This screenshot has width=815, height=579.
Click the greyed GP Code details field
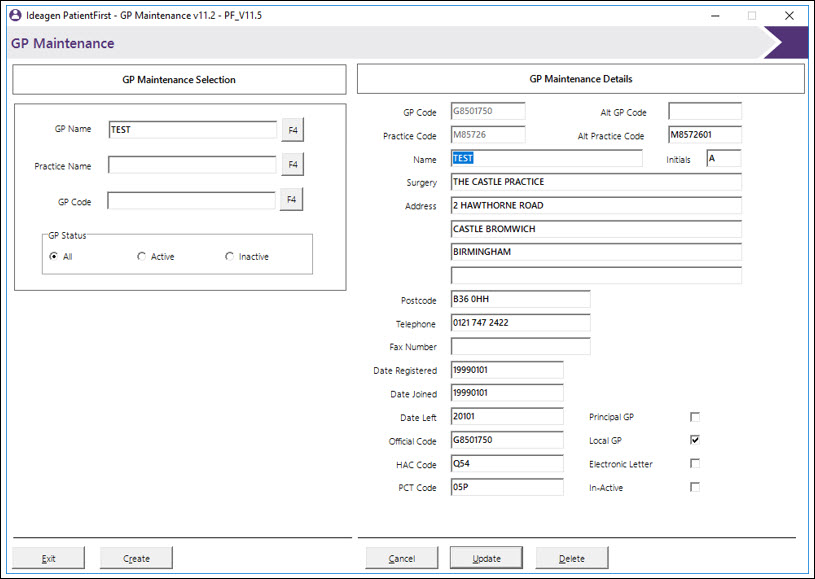(488, 111)
